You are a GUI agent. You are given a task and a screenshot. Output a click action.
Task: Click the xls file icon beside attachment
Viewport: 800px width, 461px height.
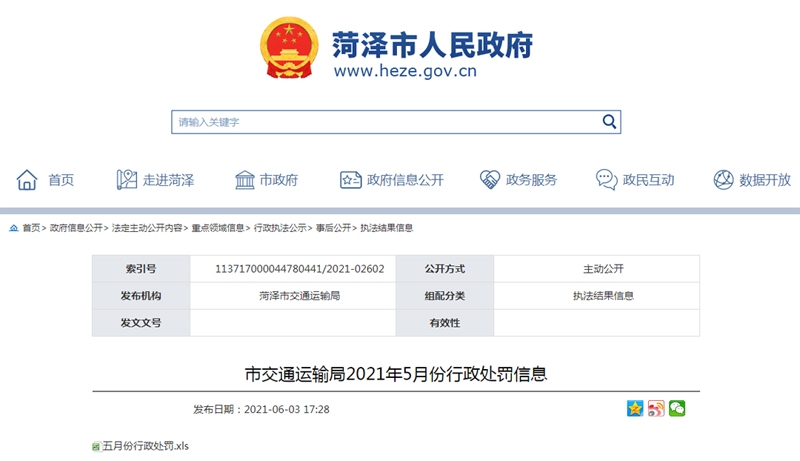(x=96, y=446)
